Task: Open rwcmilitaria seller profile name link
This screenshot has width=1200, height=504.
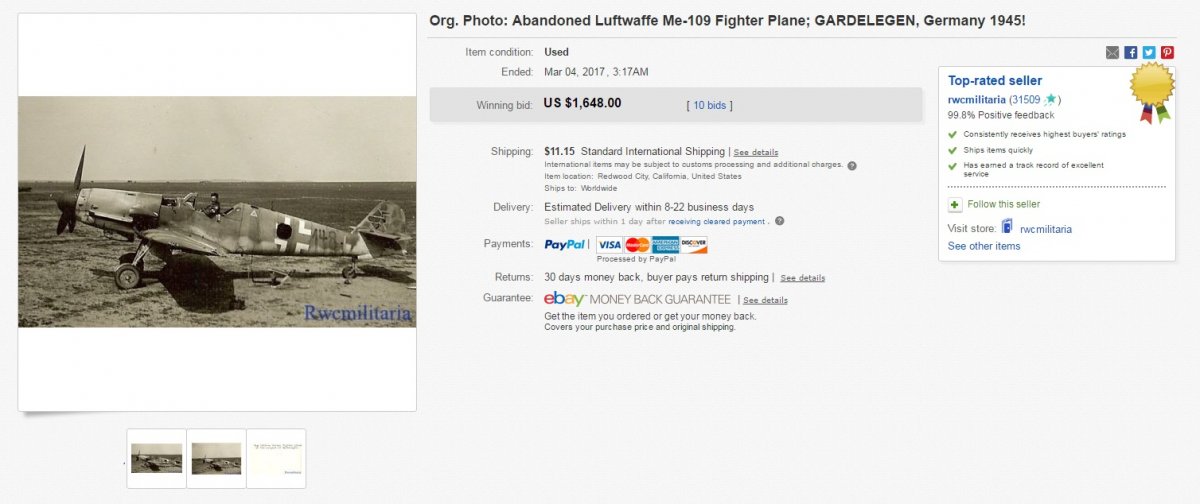Action: pyautogui.click(x=977, y=100)
